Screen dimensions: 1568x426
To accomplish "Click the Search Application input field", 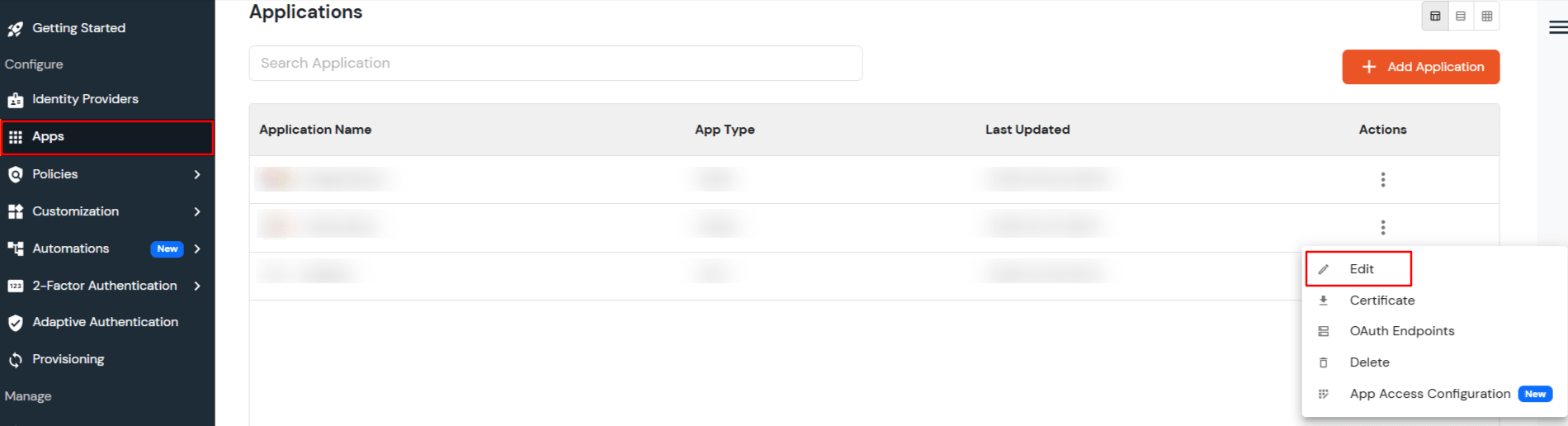I will pyautogui.click(x=555, y=64).
